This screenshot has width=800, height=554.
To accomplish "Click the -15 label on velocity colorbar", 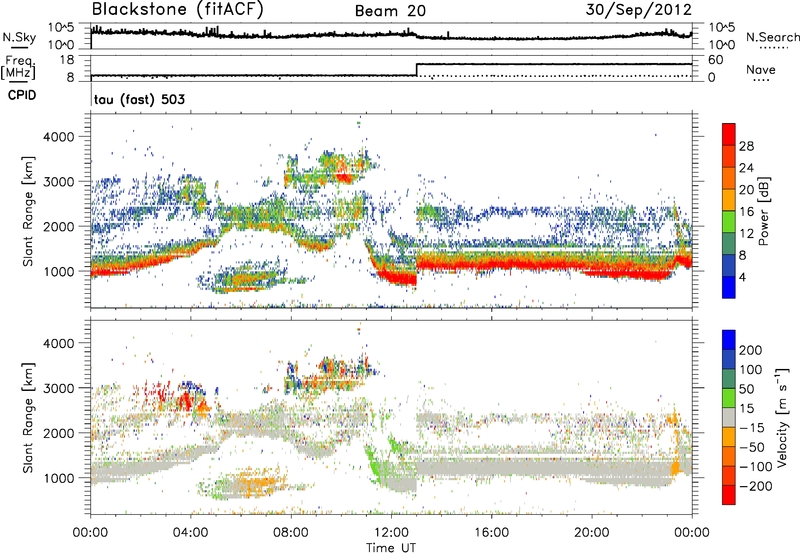I will (751, 428).
